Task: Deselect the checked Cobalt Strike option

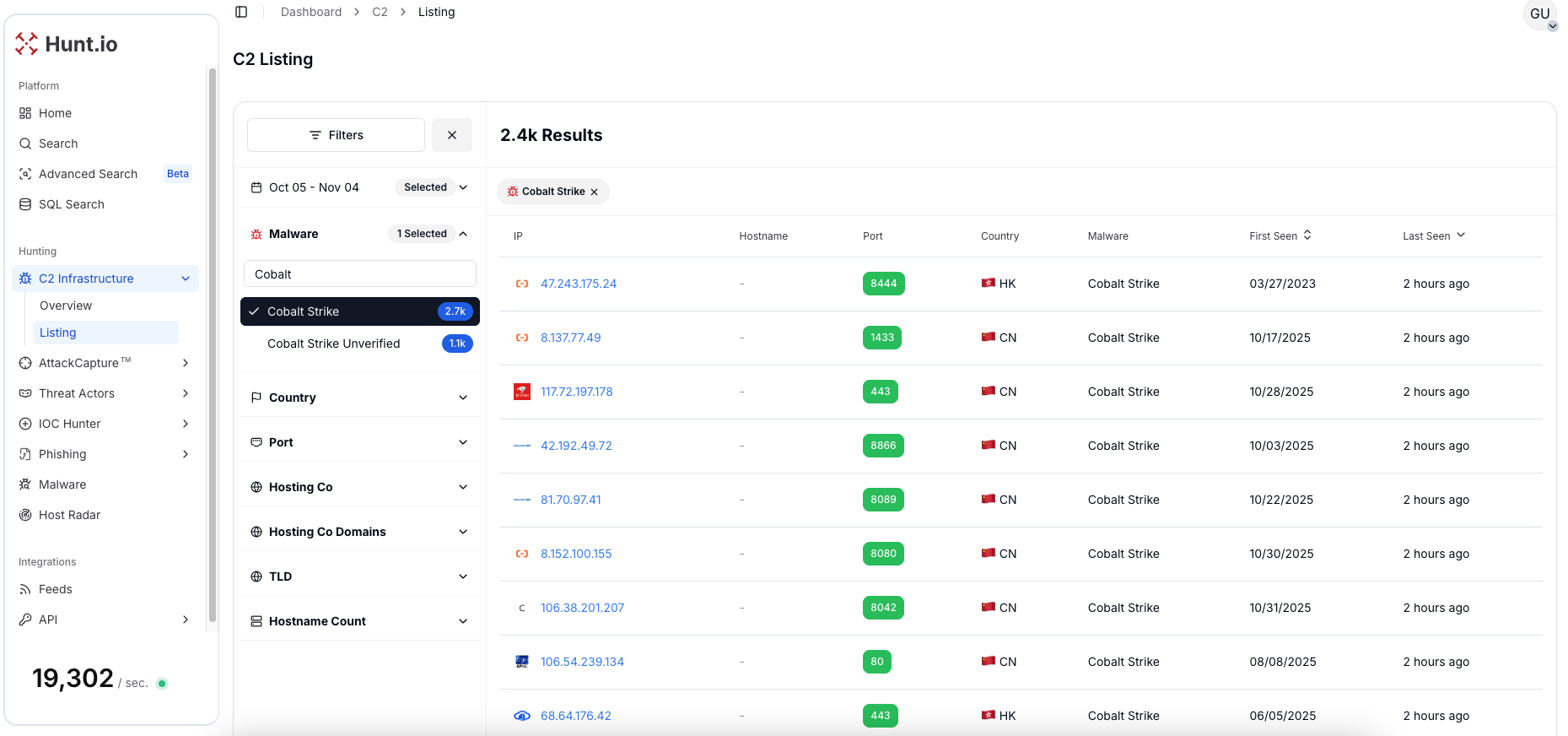Action: (359, 311)
